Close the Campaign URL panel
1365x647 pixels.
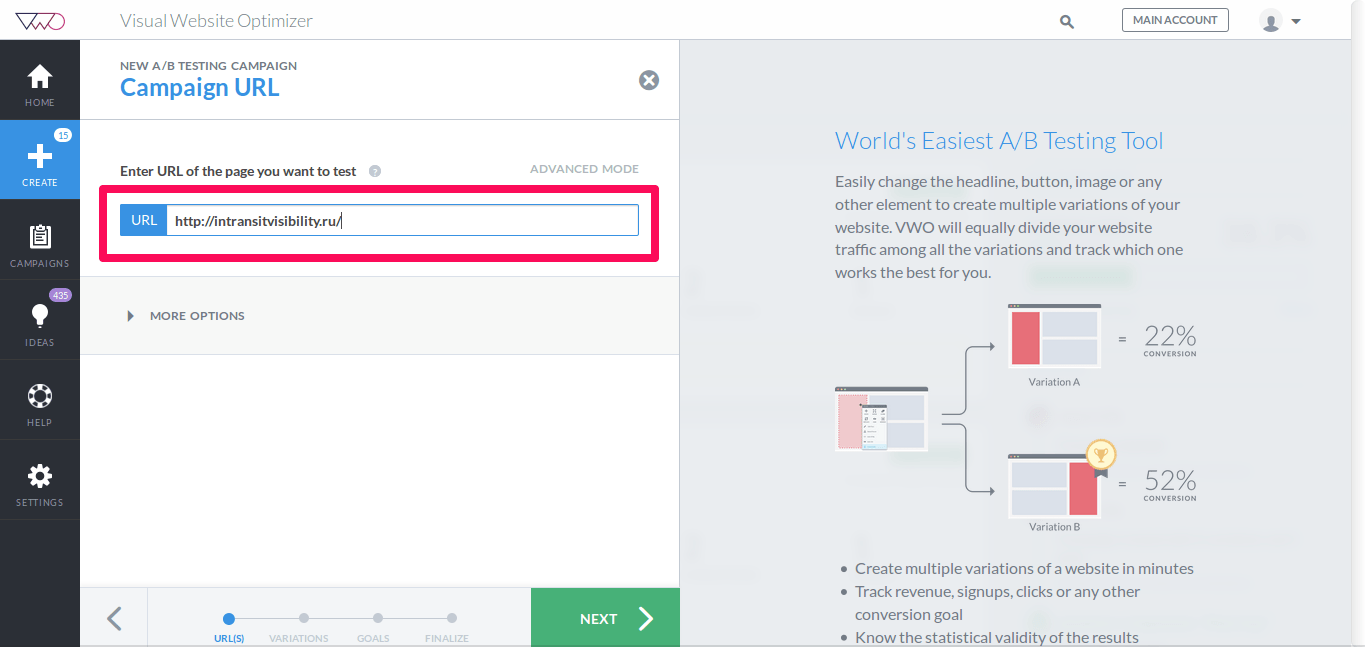[649, 80]
